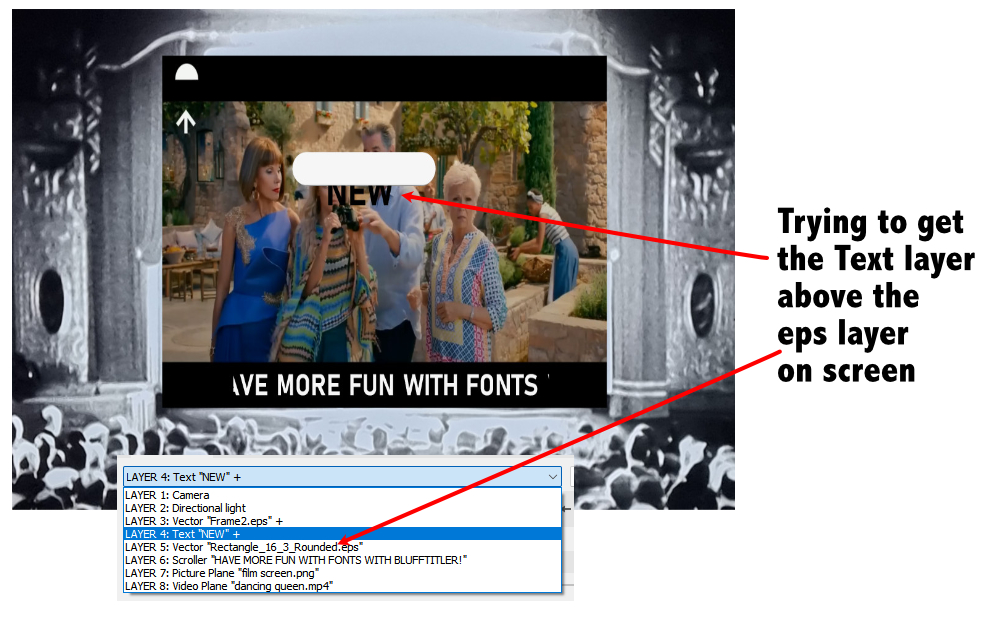Click the white rounded rectangle in preview
This screenshot has height=630, width=1000.
click(364, 168)
